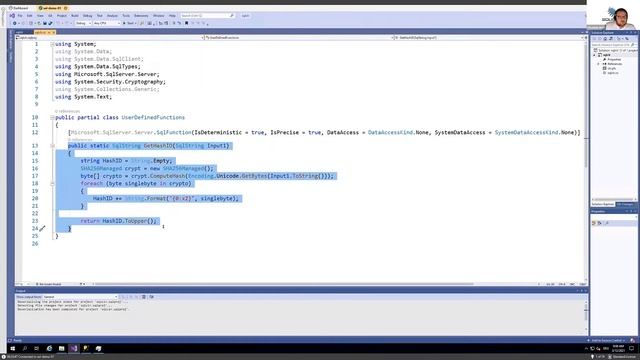Click the Navigate Backward toolbar icon

(15, 23)
